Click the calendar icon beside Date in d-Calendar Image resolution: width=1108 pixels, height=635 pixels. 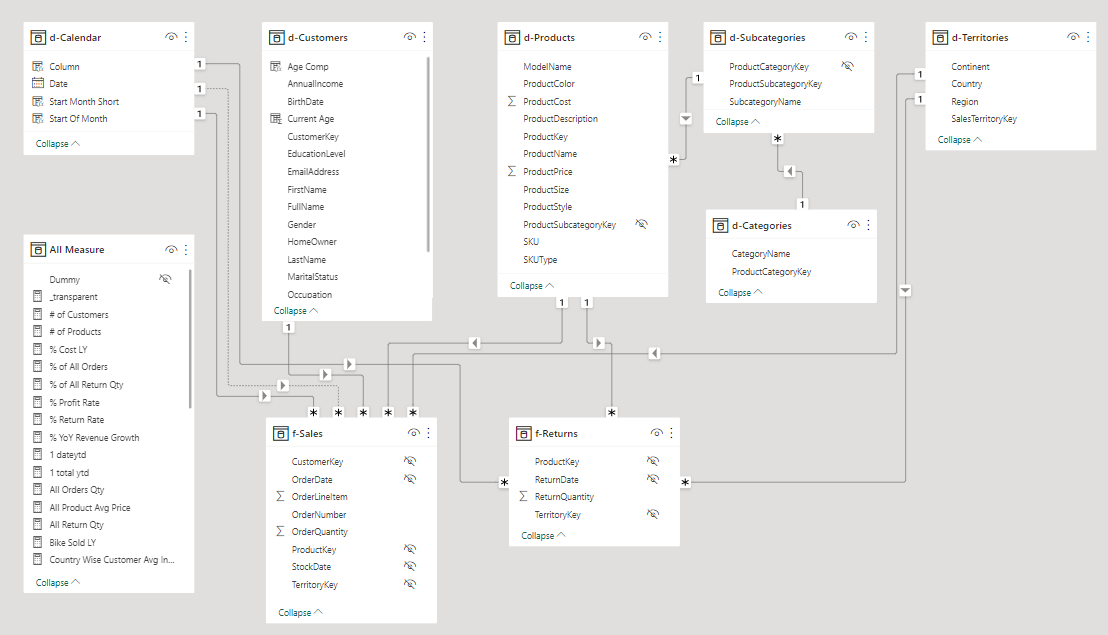coord(37,83)
